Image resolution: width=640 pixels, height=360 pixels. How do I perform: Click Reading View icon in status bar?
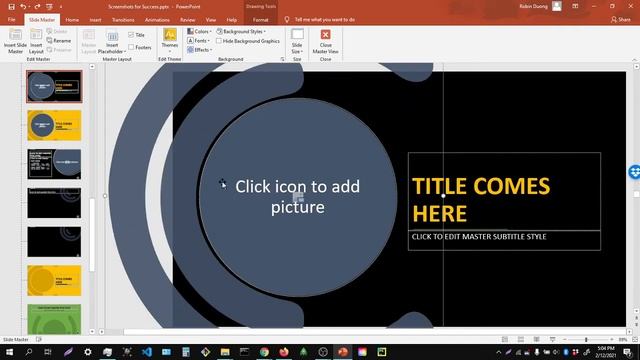[x=536, y=340]
